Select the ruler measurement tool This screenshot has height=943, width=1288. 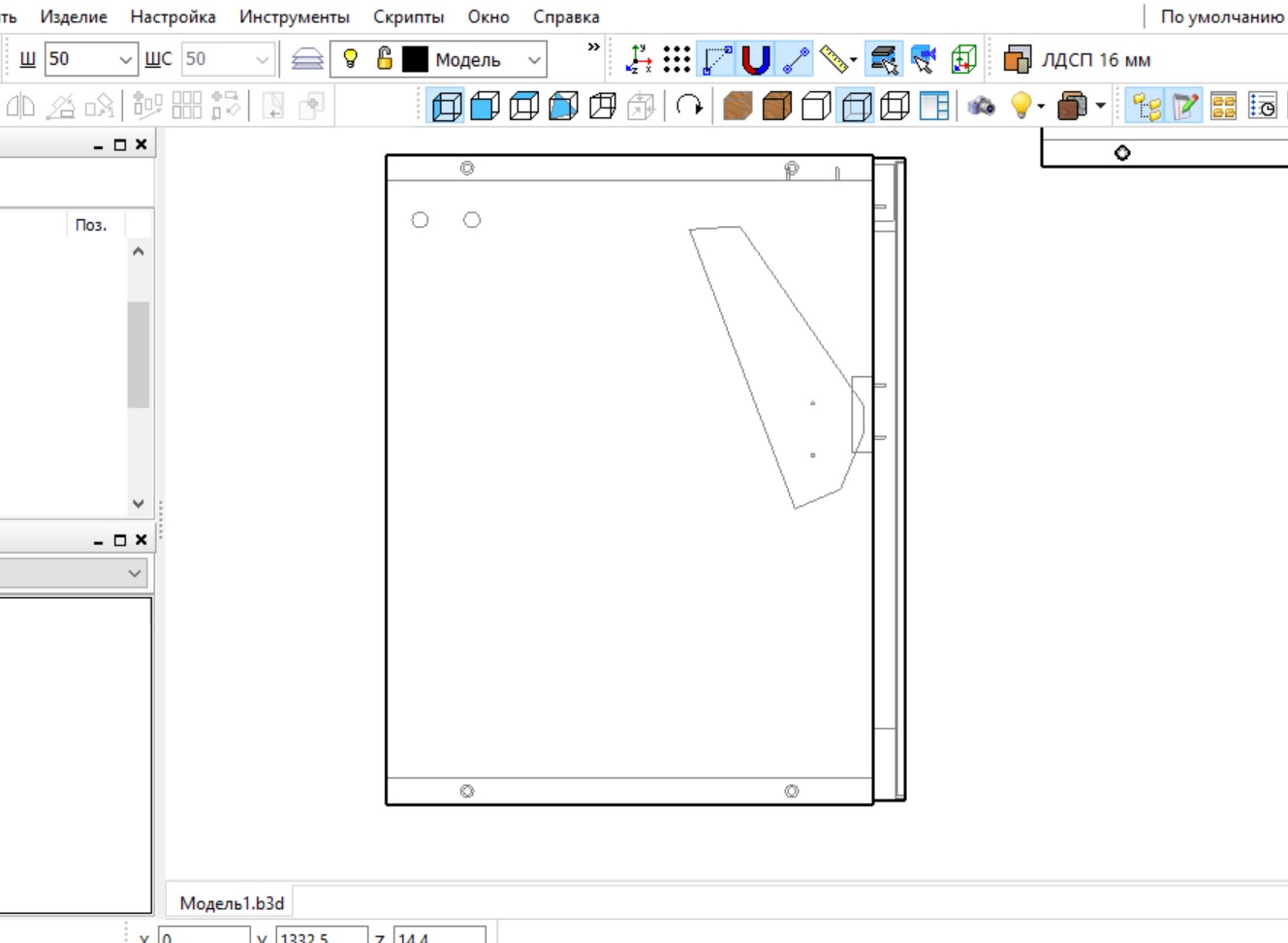click(832, 60)
